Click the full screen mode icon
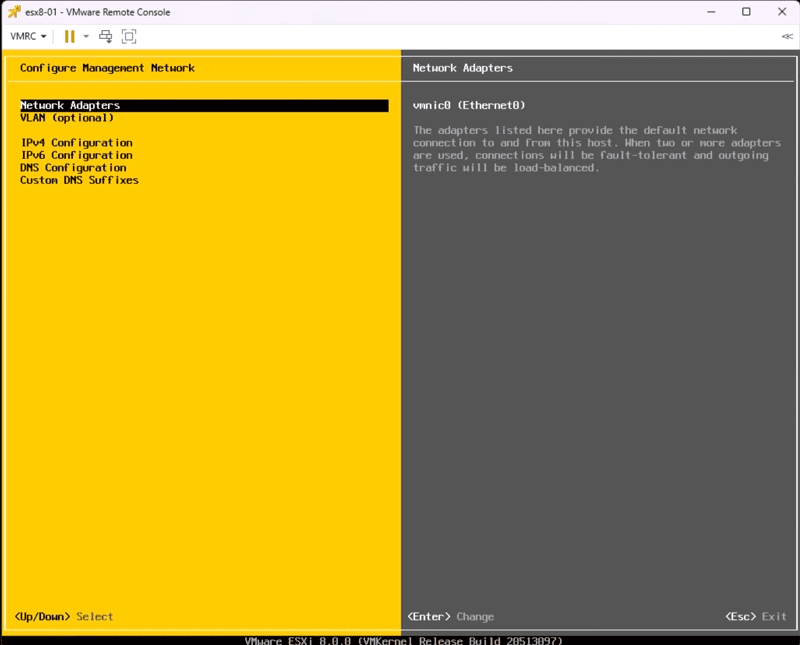Viewport: 800px width, 645px height. (x=129, y=36)
